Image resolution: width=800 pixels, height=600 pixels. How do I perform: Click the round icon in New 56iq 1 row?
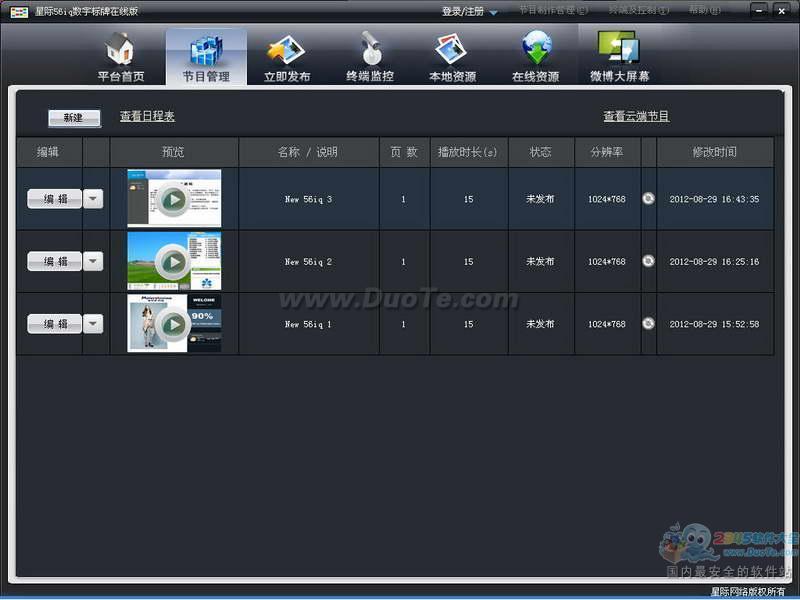coord(648,323)
